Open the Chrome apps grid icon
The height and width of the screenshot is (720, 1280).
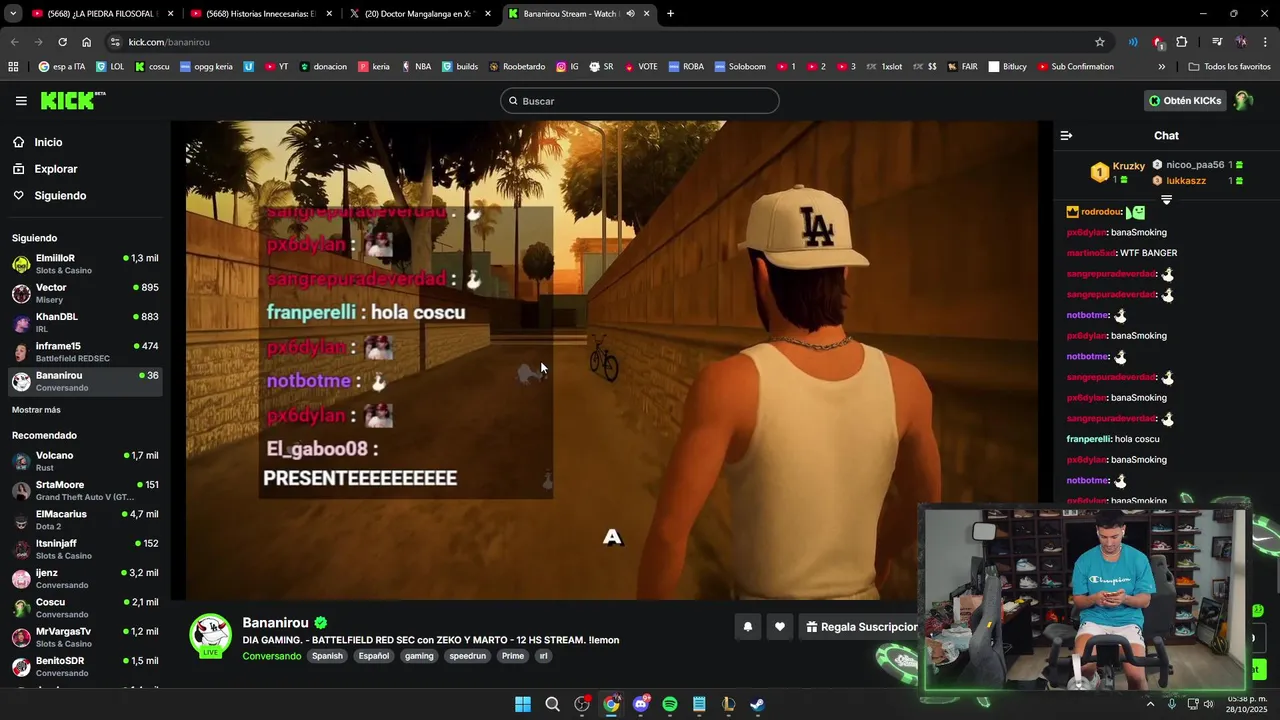pyautogui.click(x=13, y=67)
